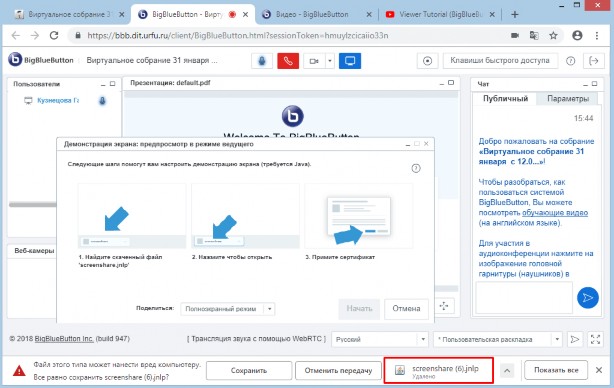Click the blue screen sharing button

click(x=350, y=61)
